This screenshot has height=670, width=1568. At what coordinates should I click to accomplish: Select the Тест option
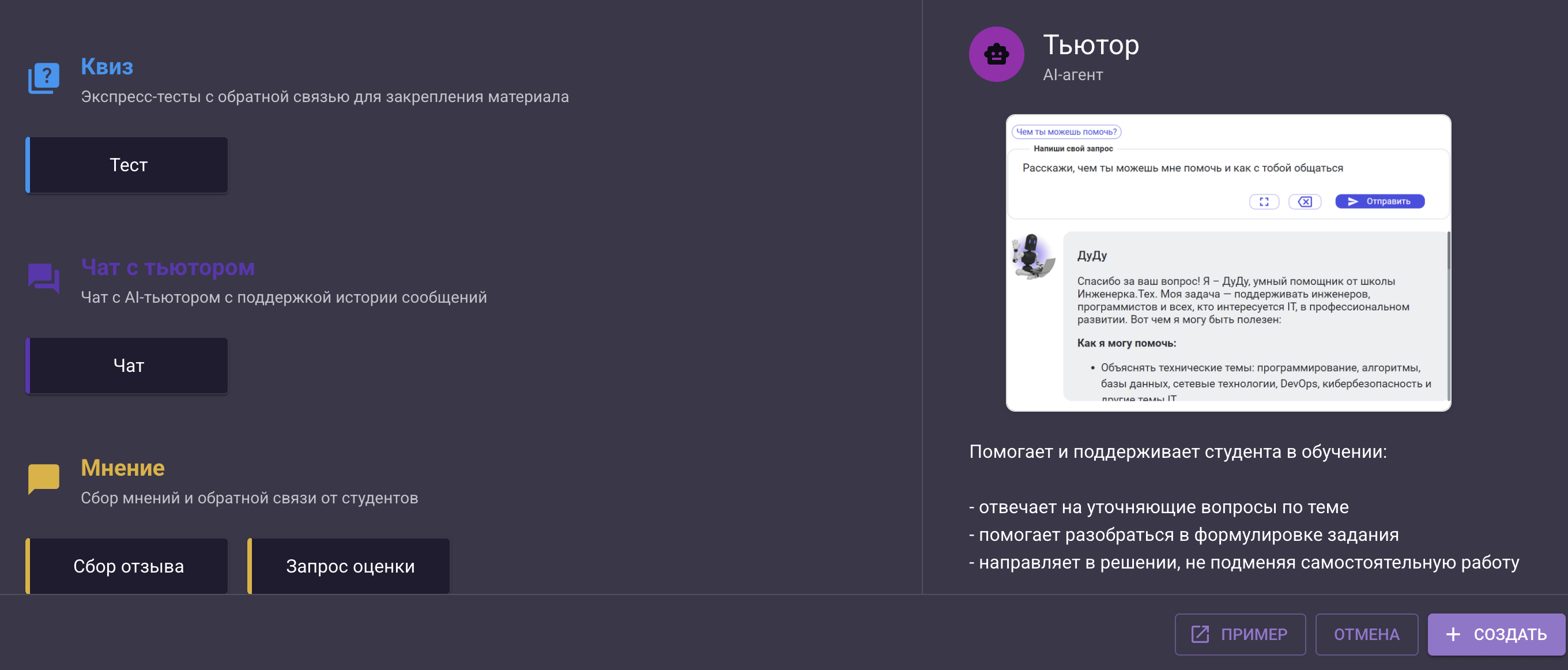pyautogui.click(x=127, y=165)
